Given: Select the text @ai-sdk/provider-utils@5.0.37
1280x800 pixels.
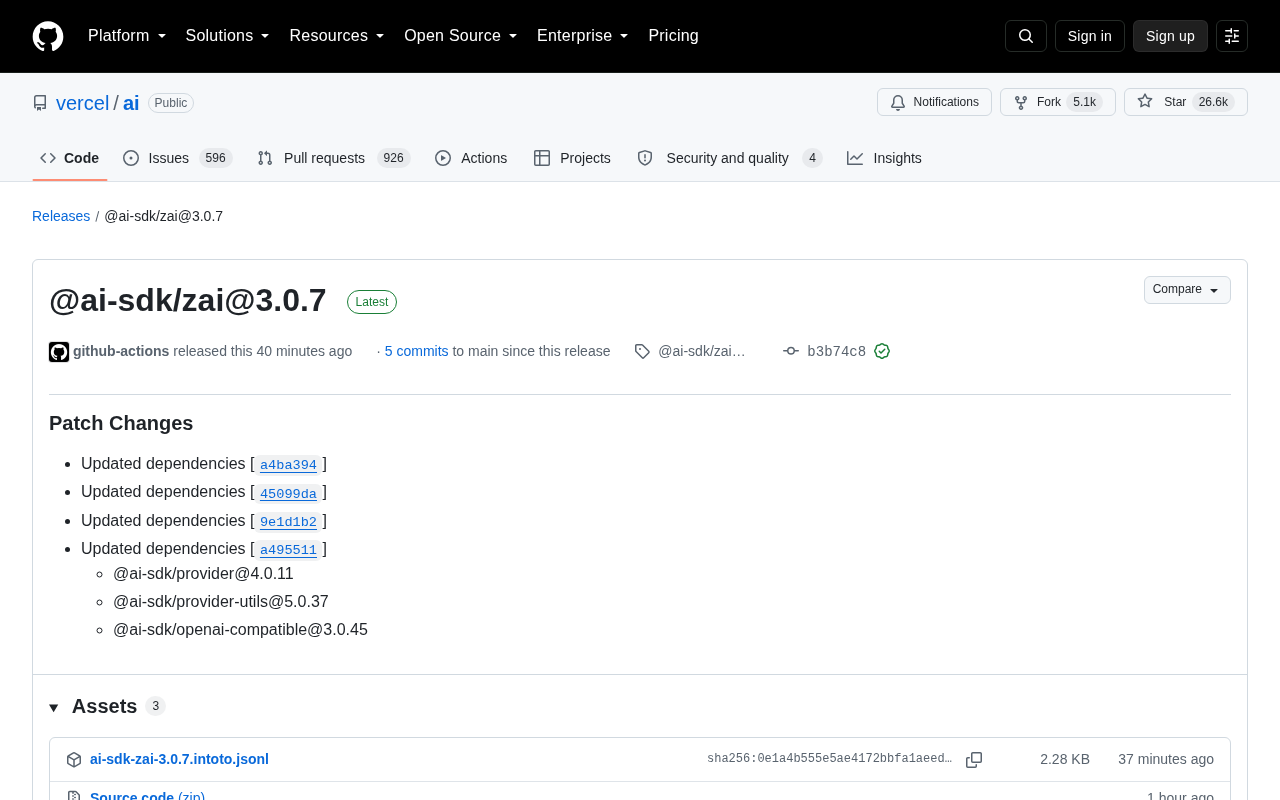Looking at the screenshot, I should (221, 602).
